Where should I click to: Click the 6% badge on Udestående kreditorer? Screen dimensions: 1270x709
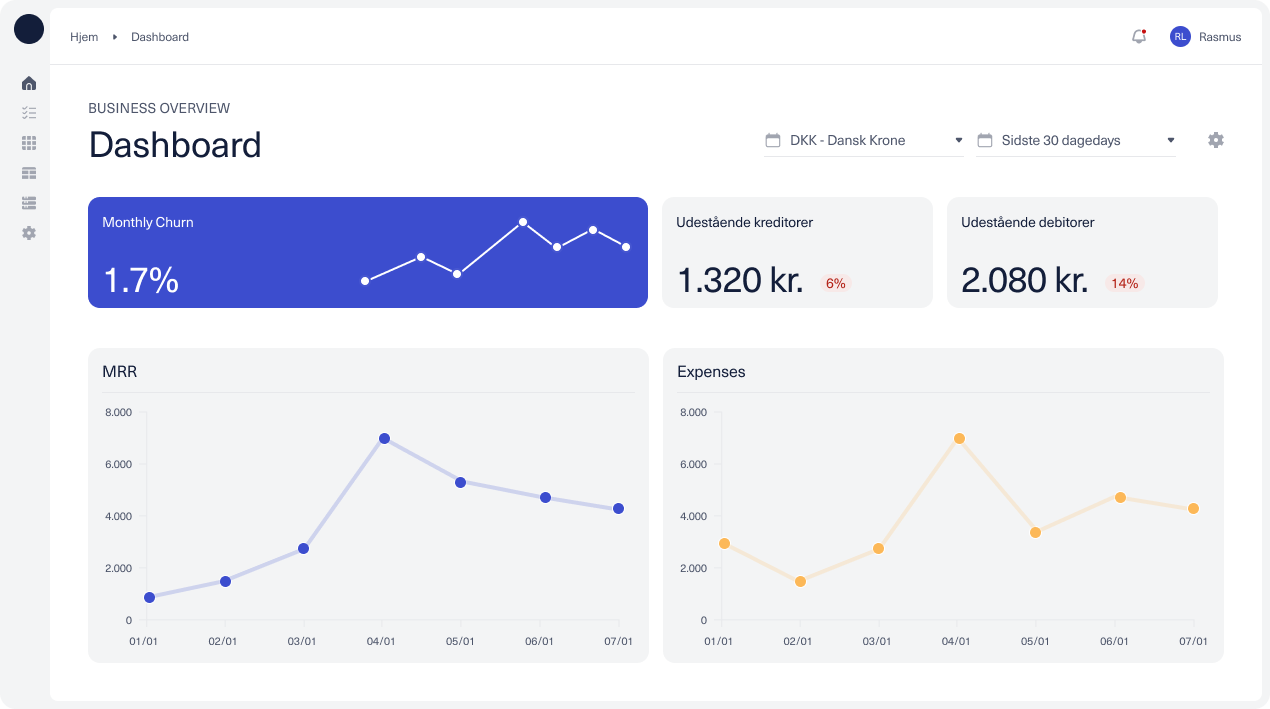835,283
